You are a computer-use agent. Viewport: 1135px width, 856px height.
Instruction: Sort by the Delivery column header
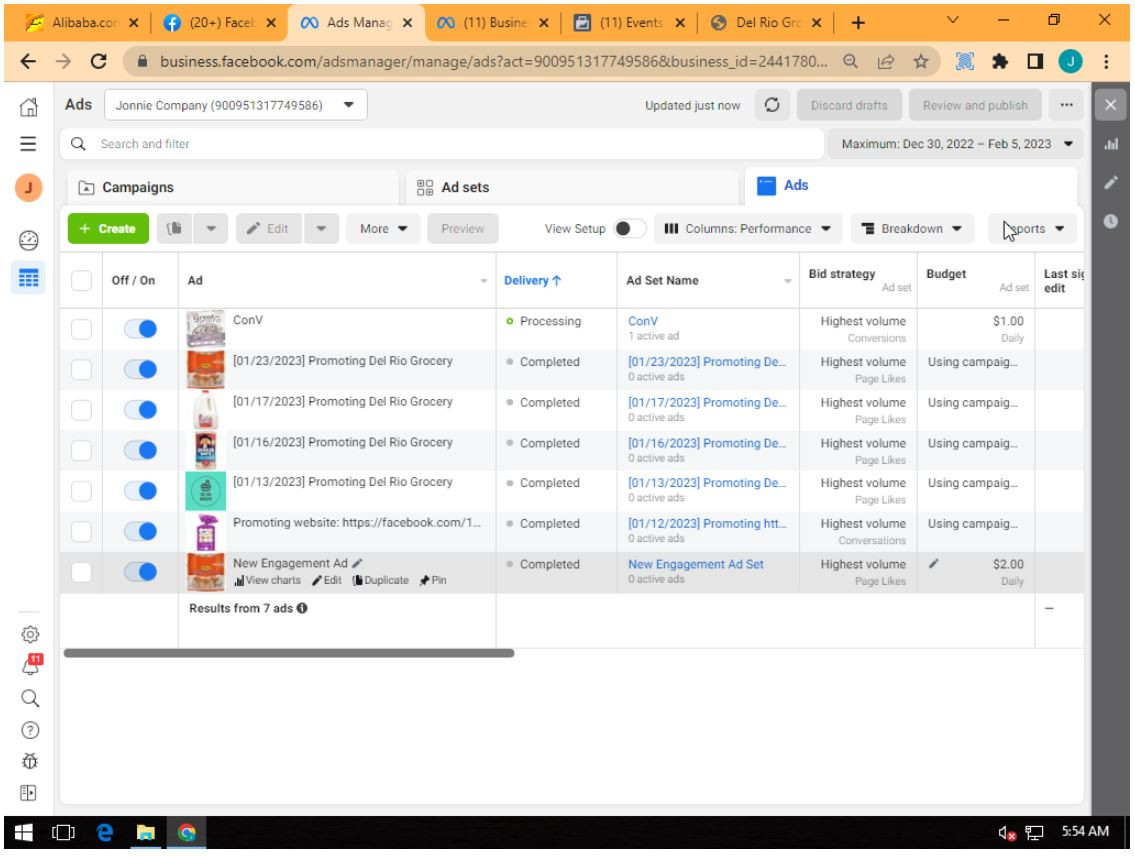(x=532, y=281)
